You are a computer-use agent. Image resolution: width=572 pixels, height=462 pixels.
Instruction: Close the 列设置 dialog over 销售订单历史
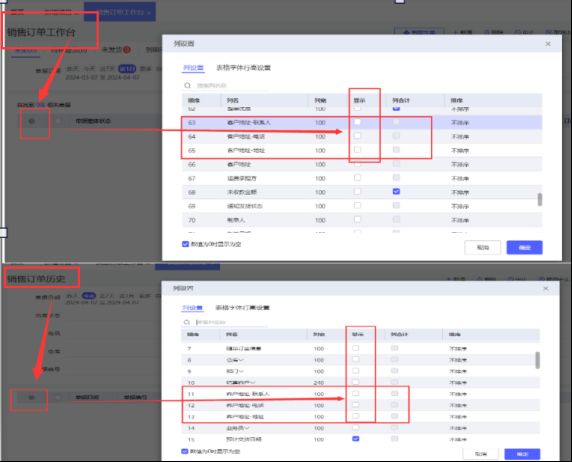click(x=546, y=289)
